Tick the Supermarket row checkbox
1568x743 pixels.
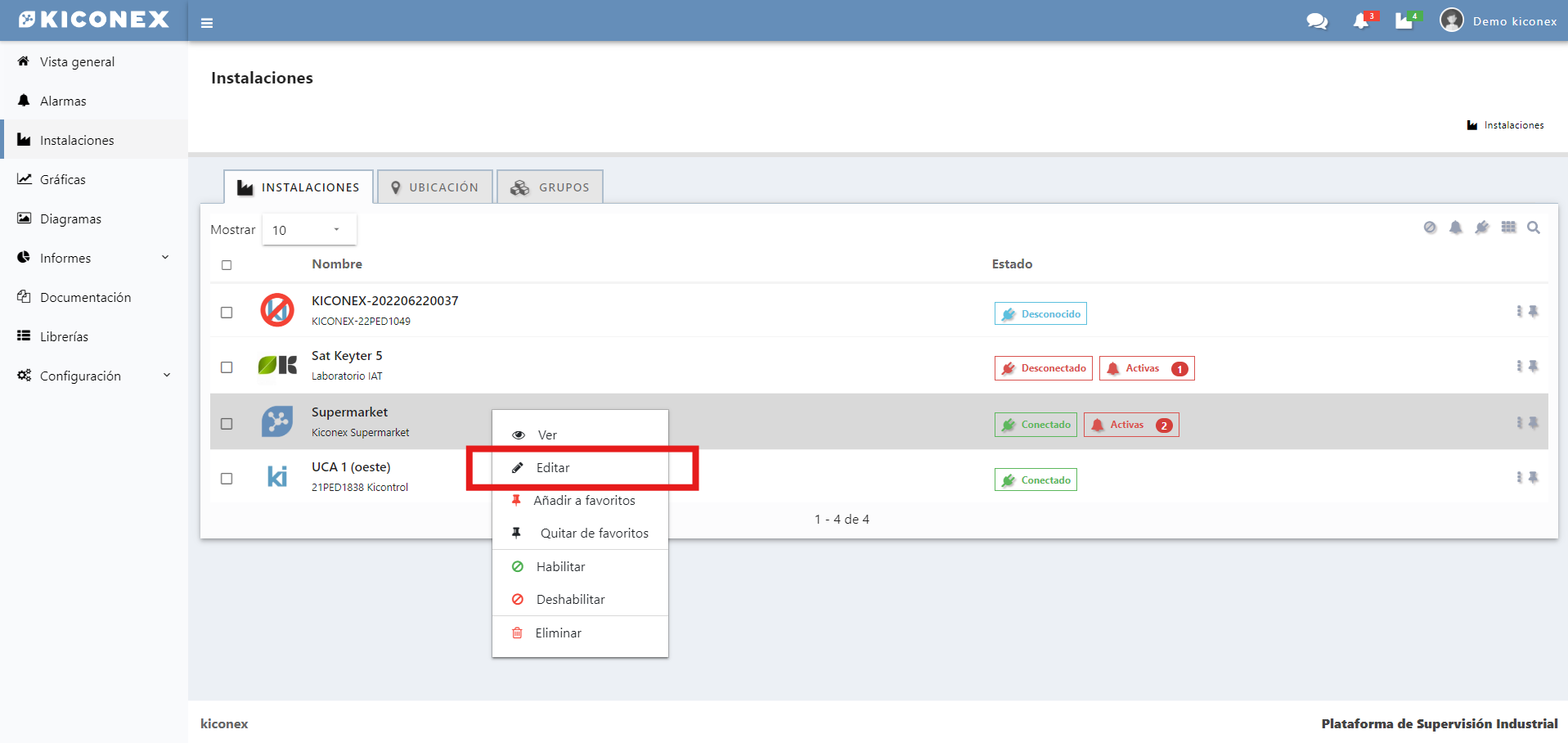coord(227,424)
